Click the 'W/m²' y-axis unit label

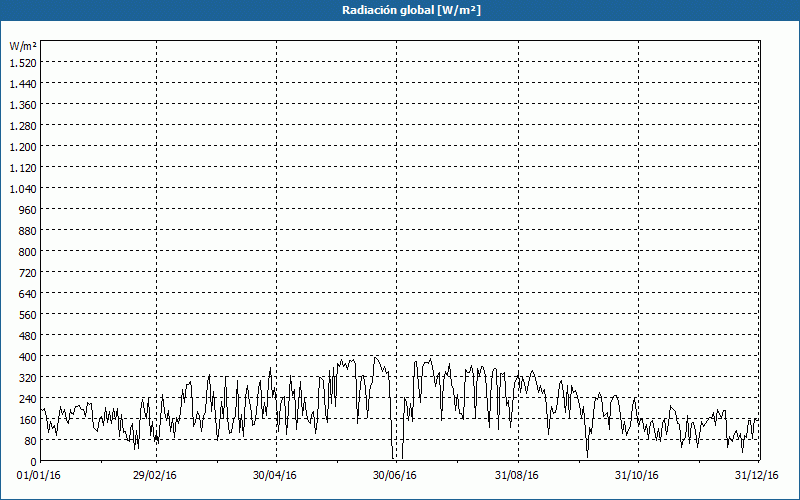(23, 46)
